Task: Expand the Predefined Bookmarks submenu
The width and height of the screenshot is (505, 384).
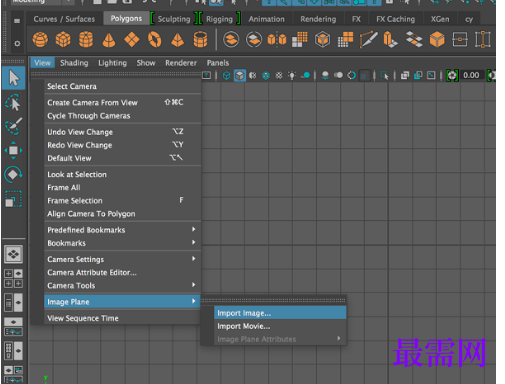Action: [x=122, y=230]
